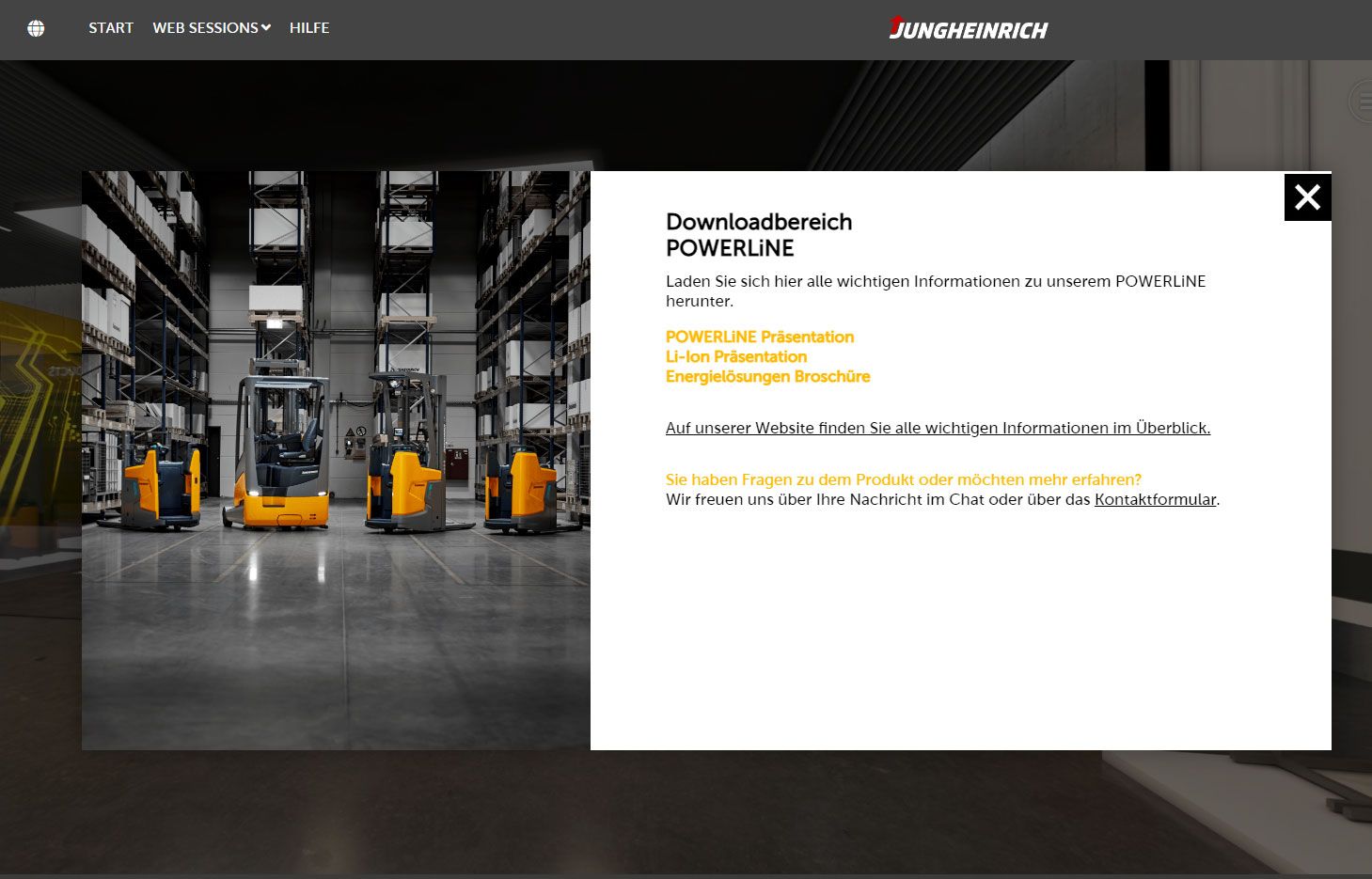
Task: Open the HILFE menu item
Action: [309, 28]
